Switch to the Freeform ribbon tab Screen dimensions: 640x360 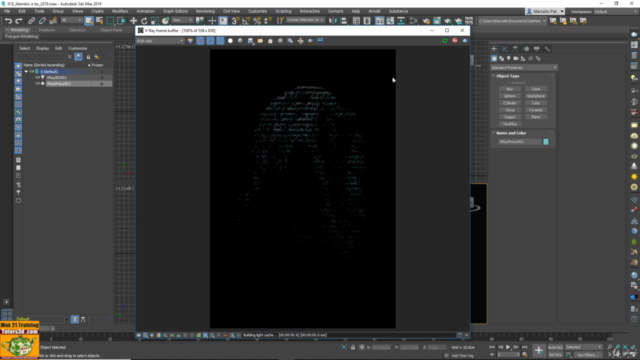pyautogui.click(x=47, y=30)
